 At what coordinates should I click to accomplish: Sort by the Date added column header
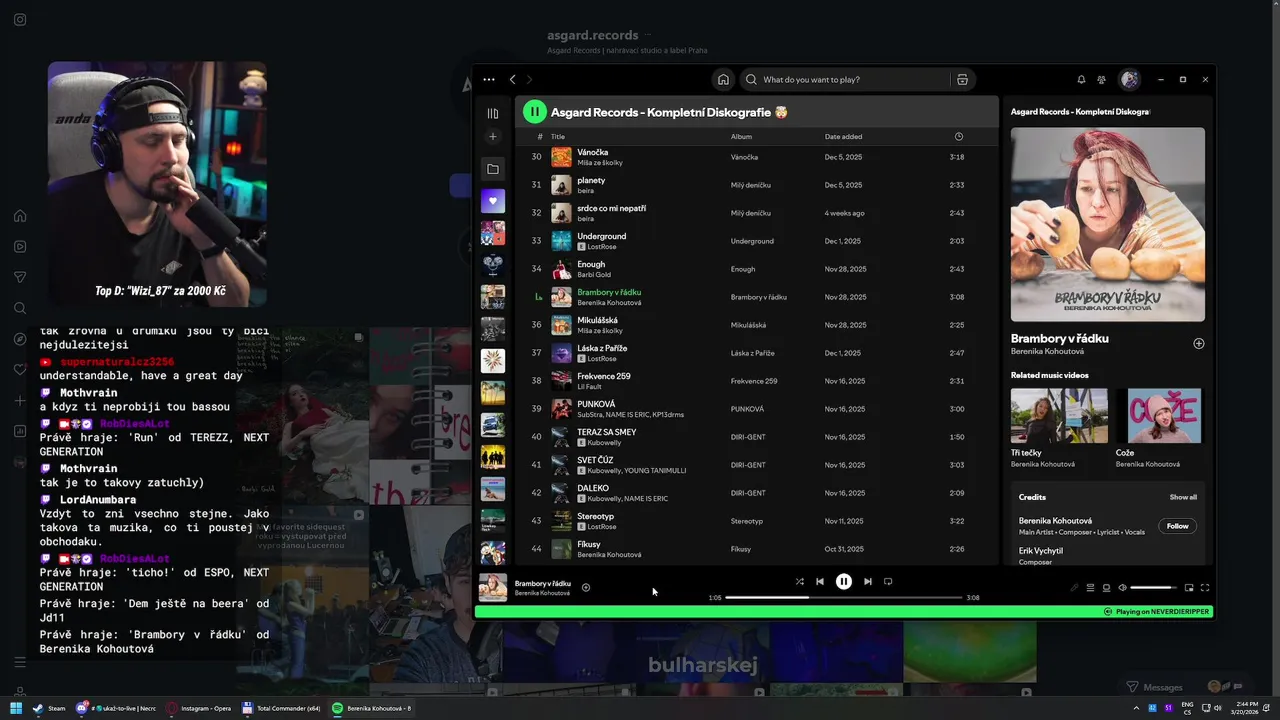click(843, 137)
